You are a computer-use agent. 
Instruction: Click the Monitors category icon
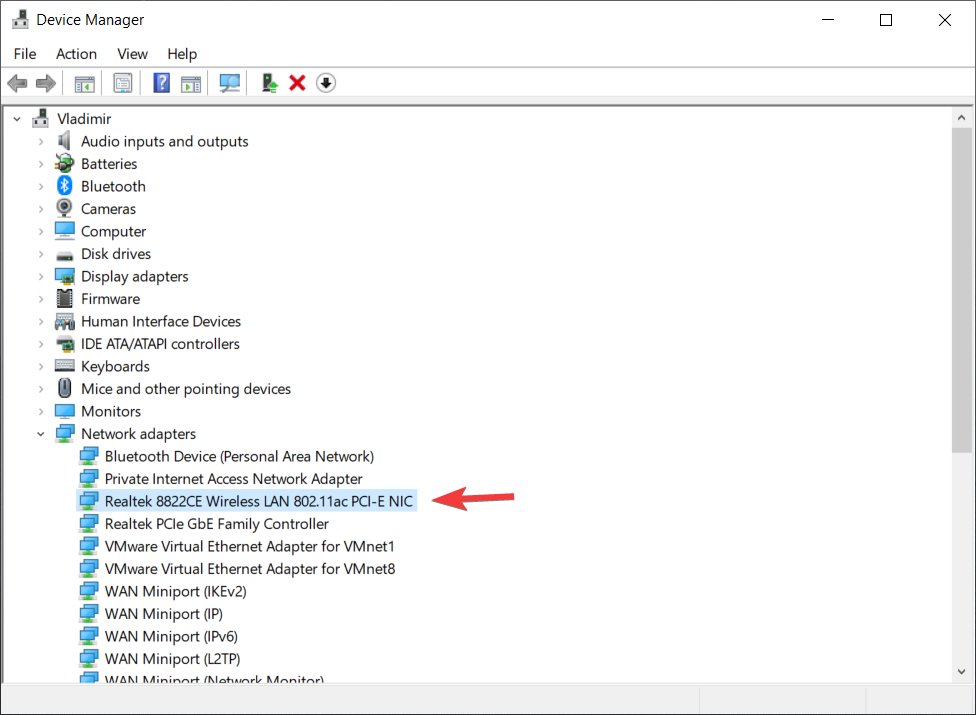pyautogui.click(x=65, y=411)
